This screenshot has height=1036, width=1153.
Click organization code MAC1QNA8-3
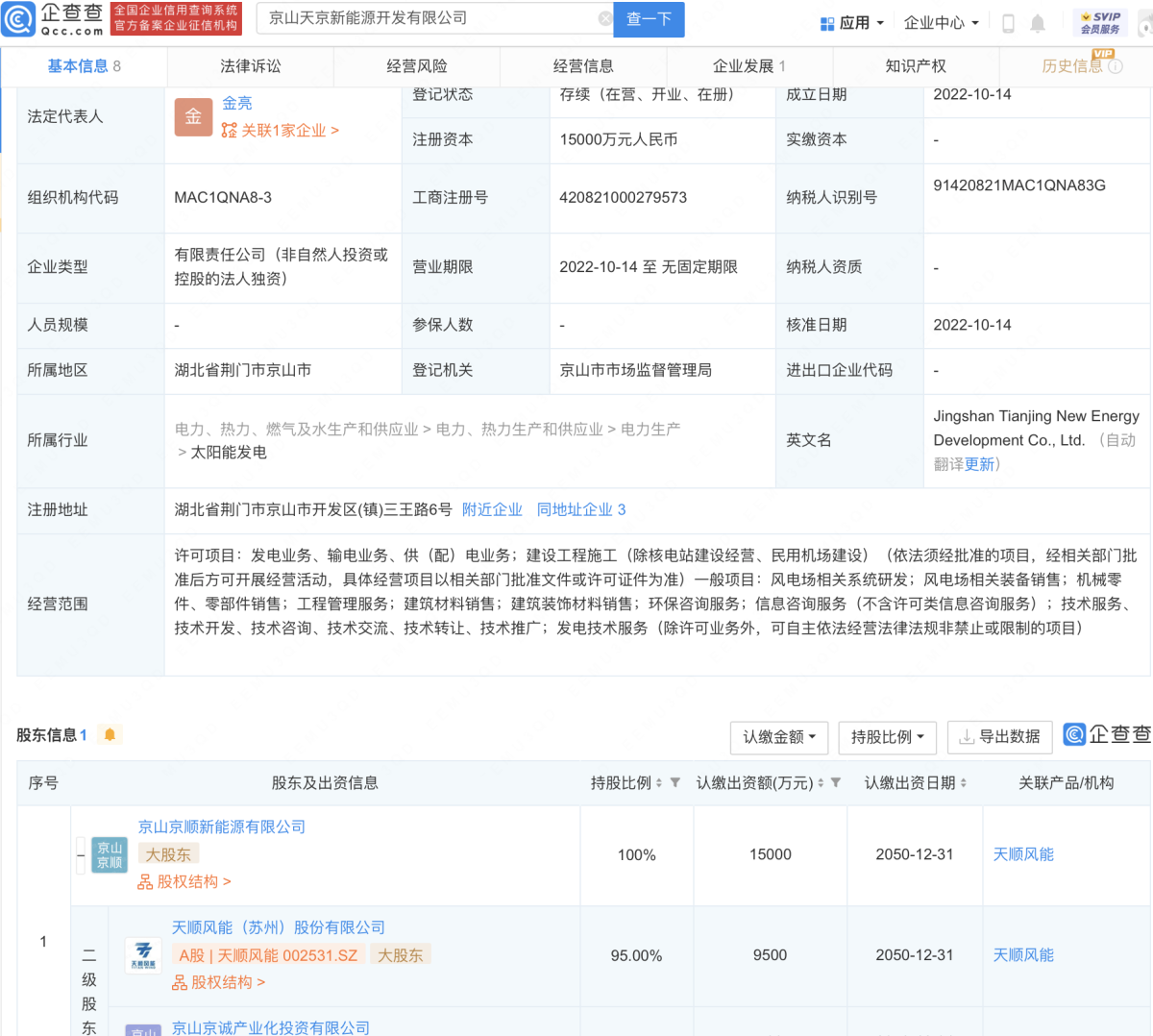tap(223, 198)
